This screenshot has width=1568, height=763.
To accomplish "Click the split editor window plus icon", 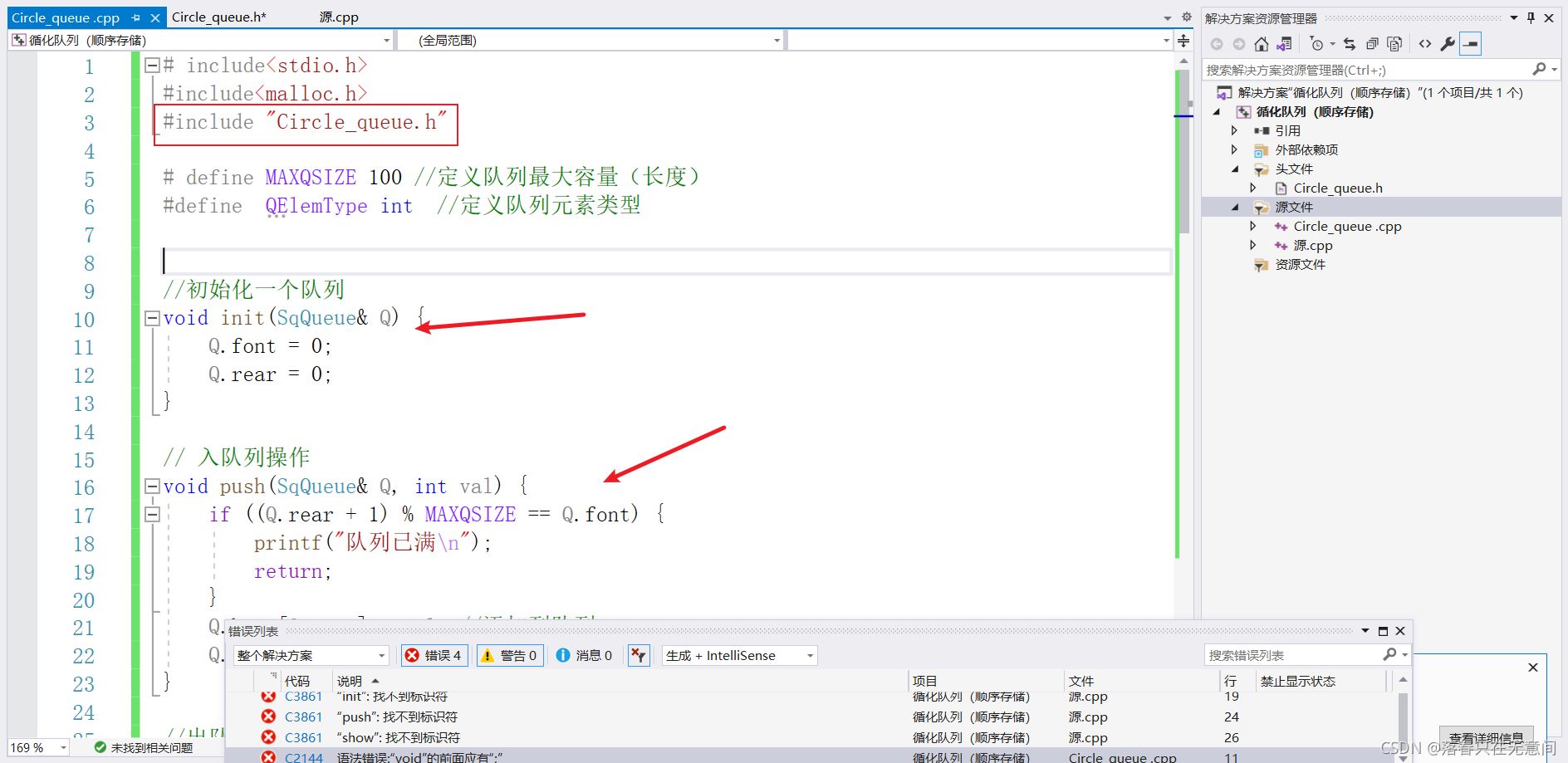I will pyautogui.click(x=1183, y=40).
